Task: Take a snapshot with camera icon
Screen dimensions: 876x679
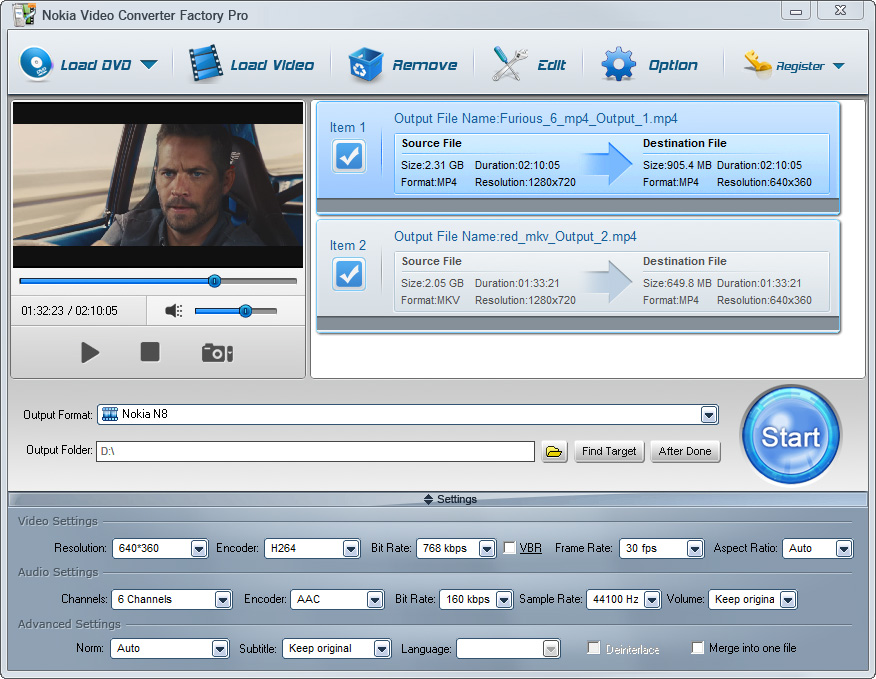Action: click(217, 353)
